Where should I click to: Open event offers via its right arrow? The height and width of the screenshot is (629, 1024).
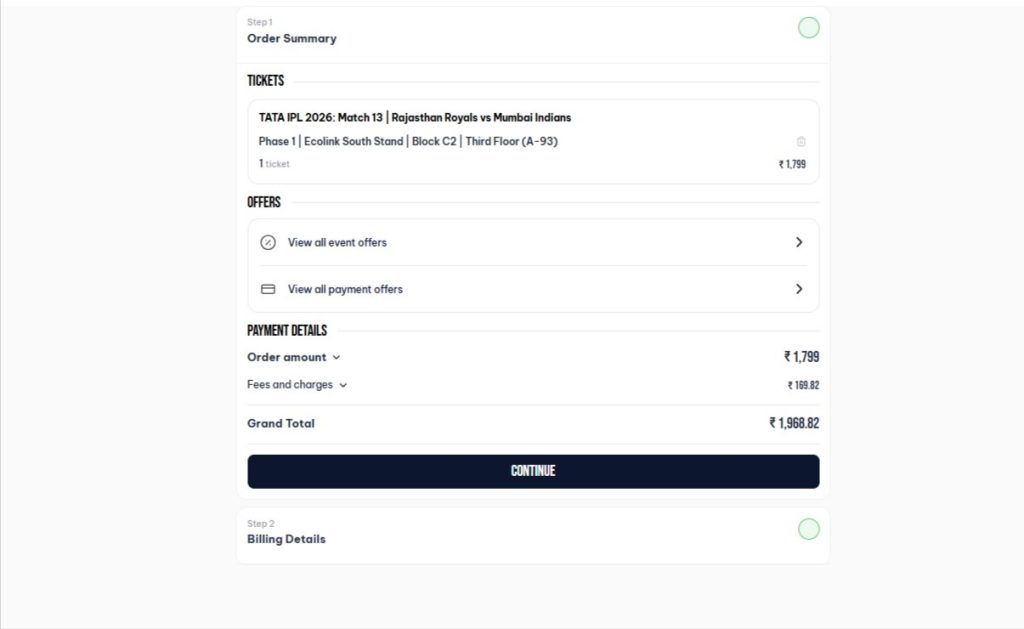799,242
